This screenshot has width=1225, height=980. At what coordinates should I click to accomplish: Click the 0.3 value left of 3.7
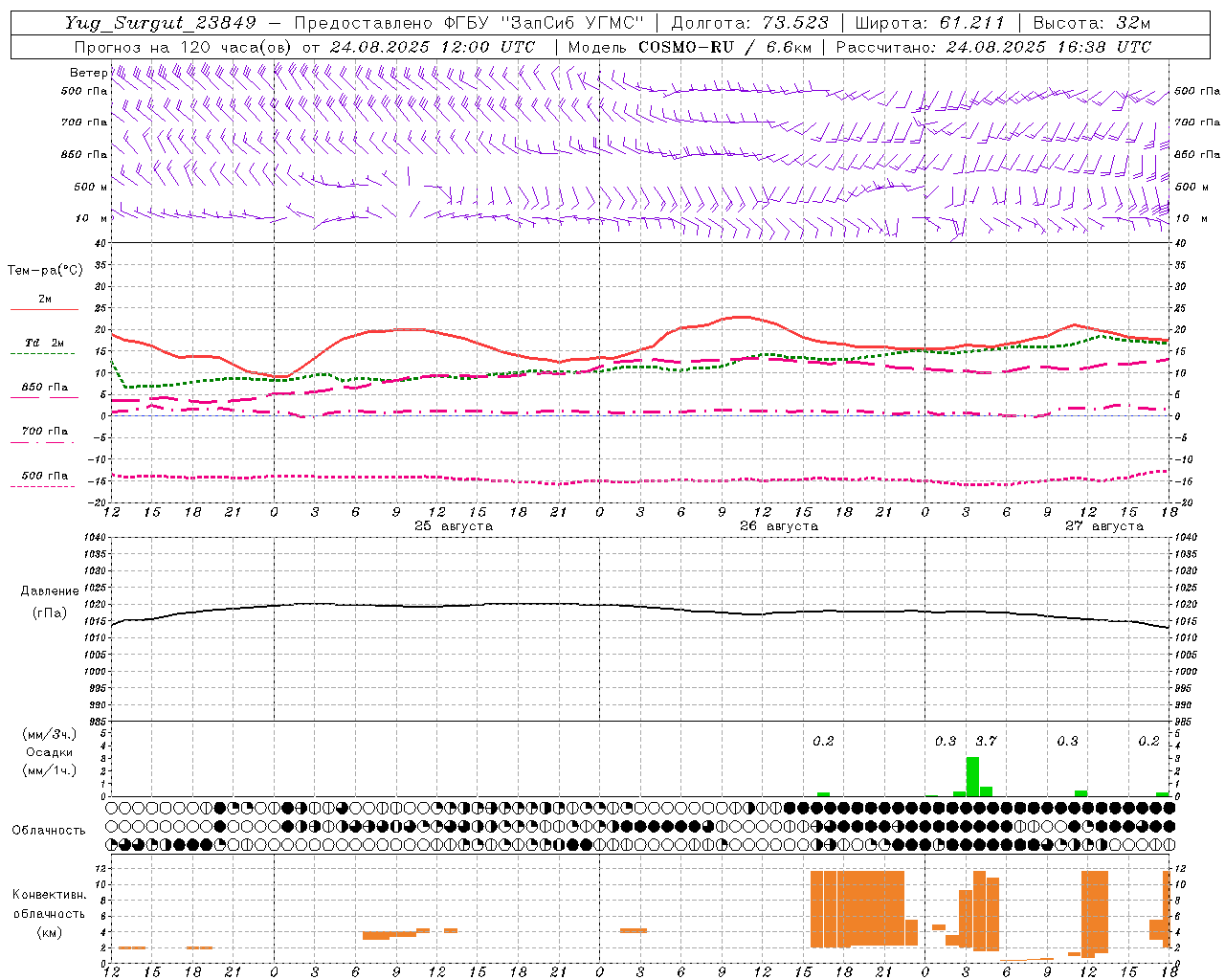946,741
